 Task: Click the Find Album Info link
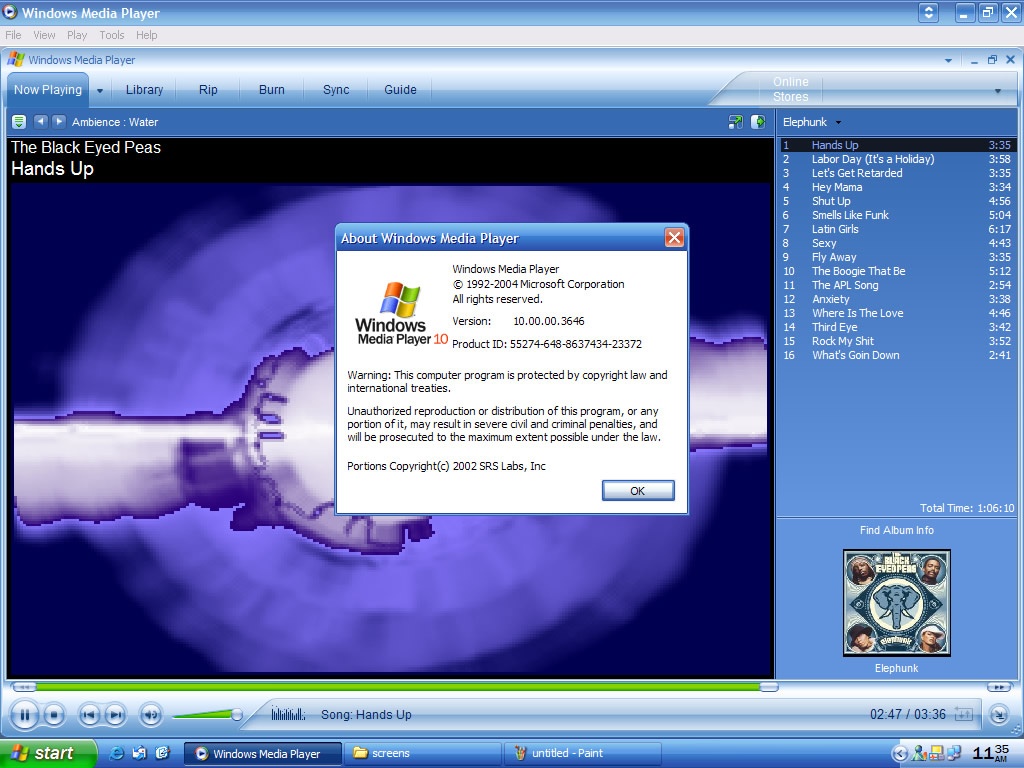click(895, 530)
